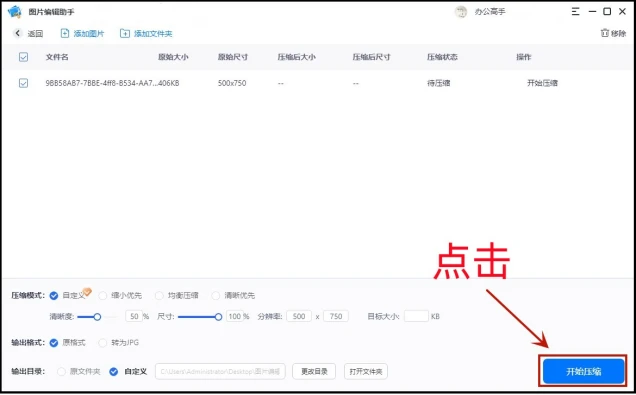Screen dimensions: 636x395
Task: Click the 文件名 column header
Action: 57,57
